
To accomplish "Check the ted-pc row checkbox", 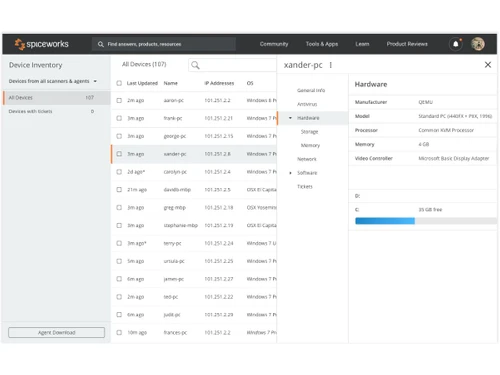I will click(x=119, y=297).
